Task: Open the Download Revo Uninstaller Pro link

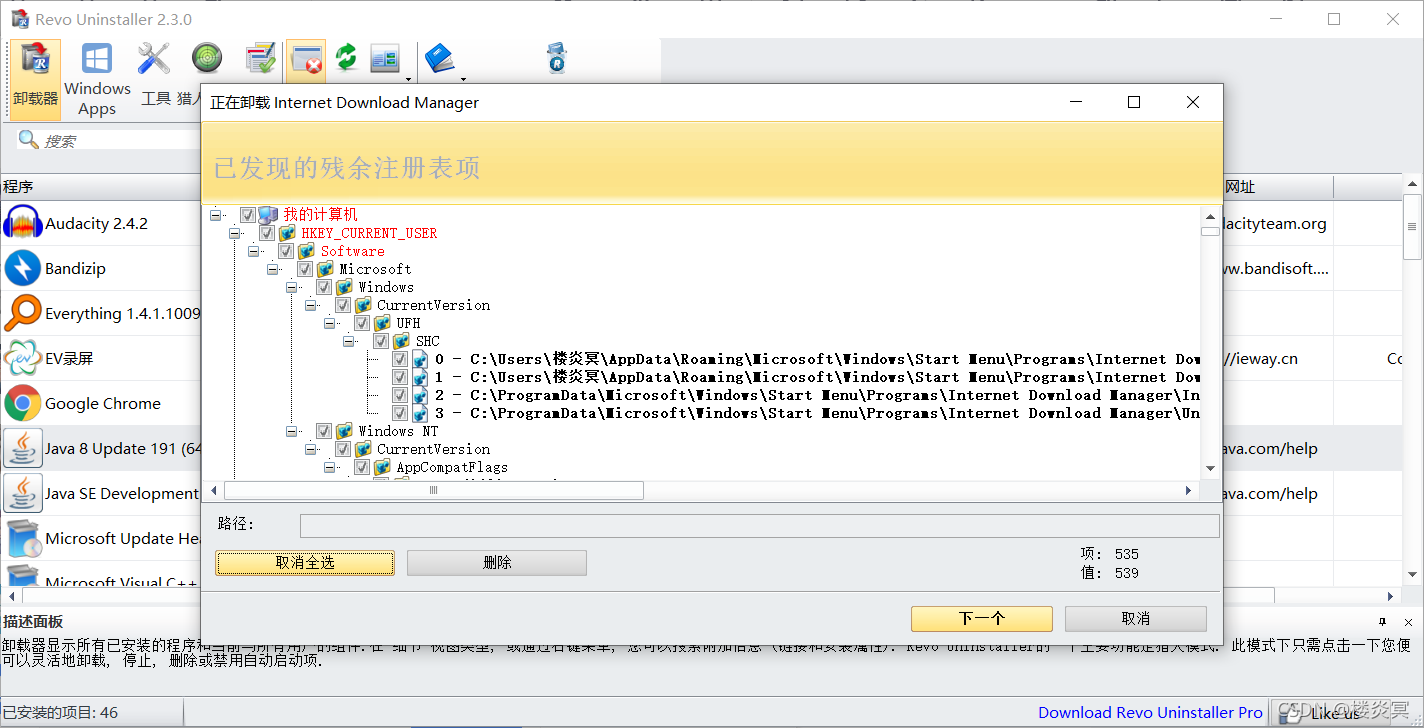Action: 1150,712
